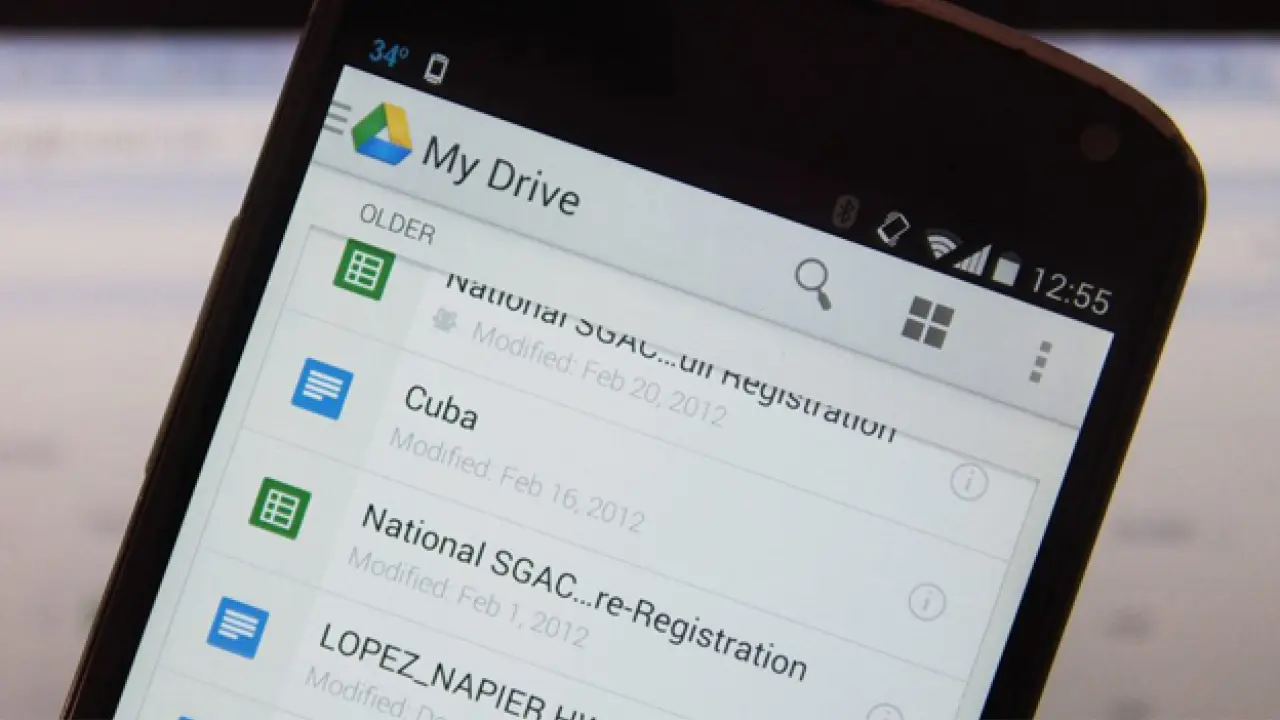Tap the OLDER section header
1280x720 pixels.
(396, 225)
